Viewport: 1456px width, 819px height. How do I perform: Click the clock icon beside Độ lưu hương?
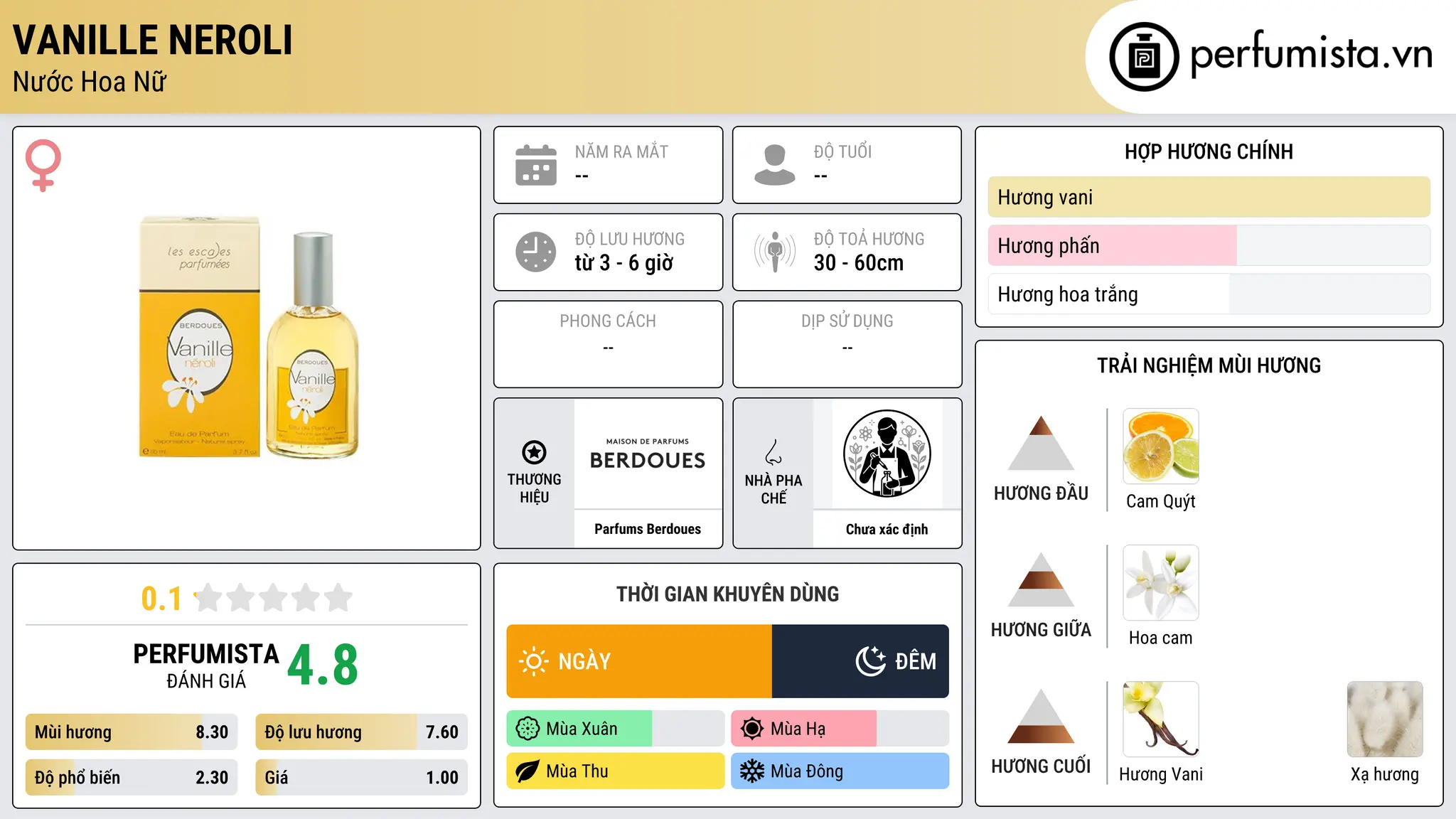tap(536, 252)
